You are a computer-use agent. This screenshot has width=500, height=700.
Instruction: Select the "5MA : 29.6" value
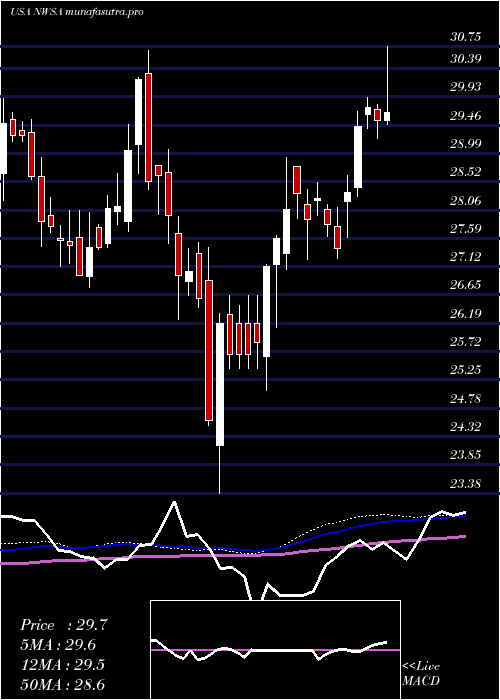(59, 645)
